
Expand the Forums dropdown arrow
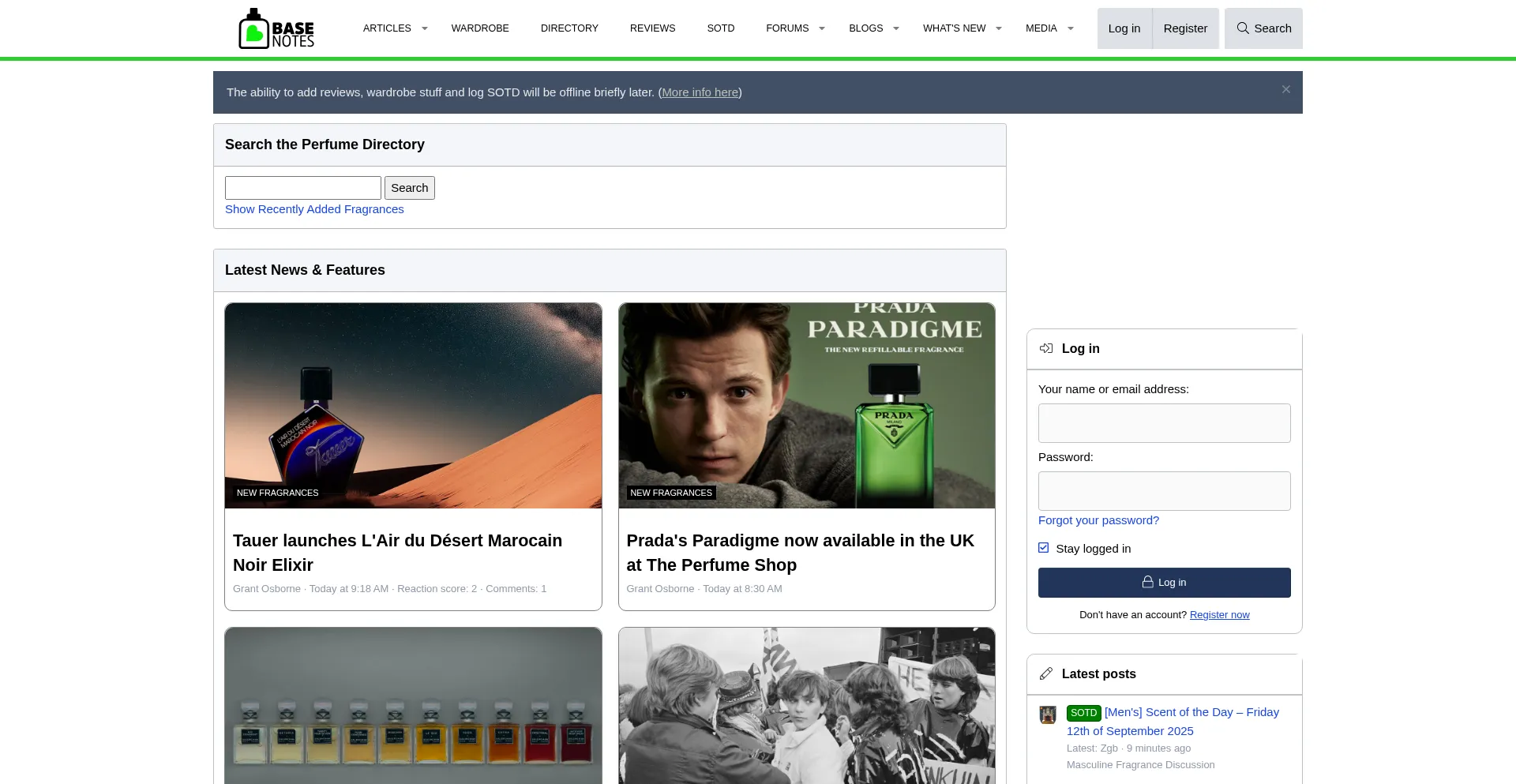pos(822,28)
